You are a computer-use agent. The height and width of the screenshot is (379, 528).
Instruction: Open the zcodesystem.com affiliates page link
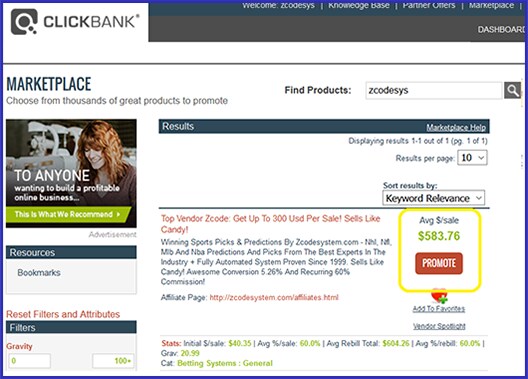point(274,297)
